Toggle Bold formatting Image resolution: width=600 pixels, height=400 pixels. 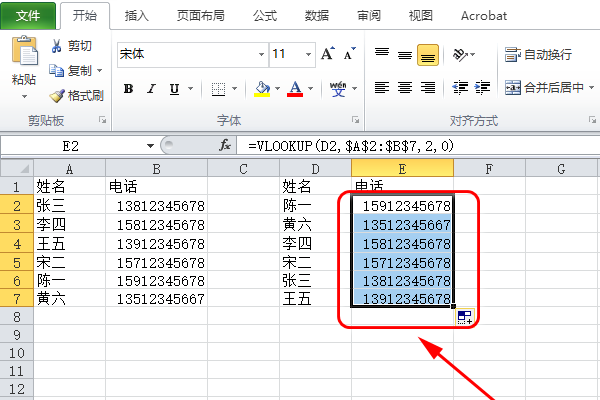click(128, 89)
